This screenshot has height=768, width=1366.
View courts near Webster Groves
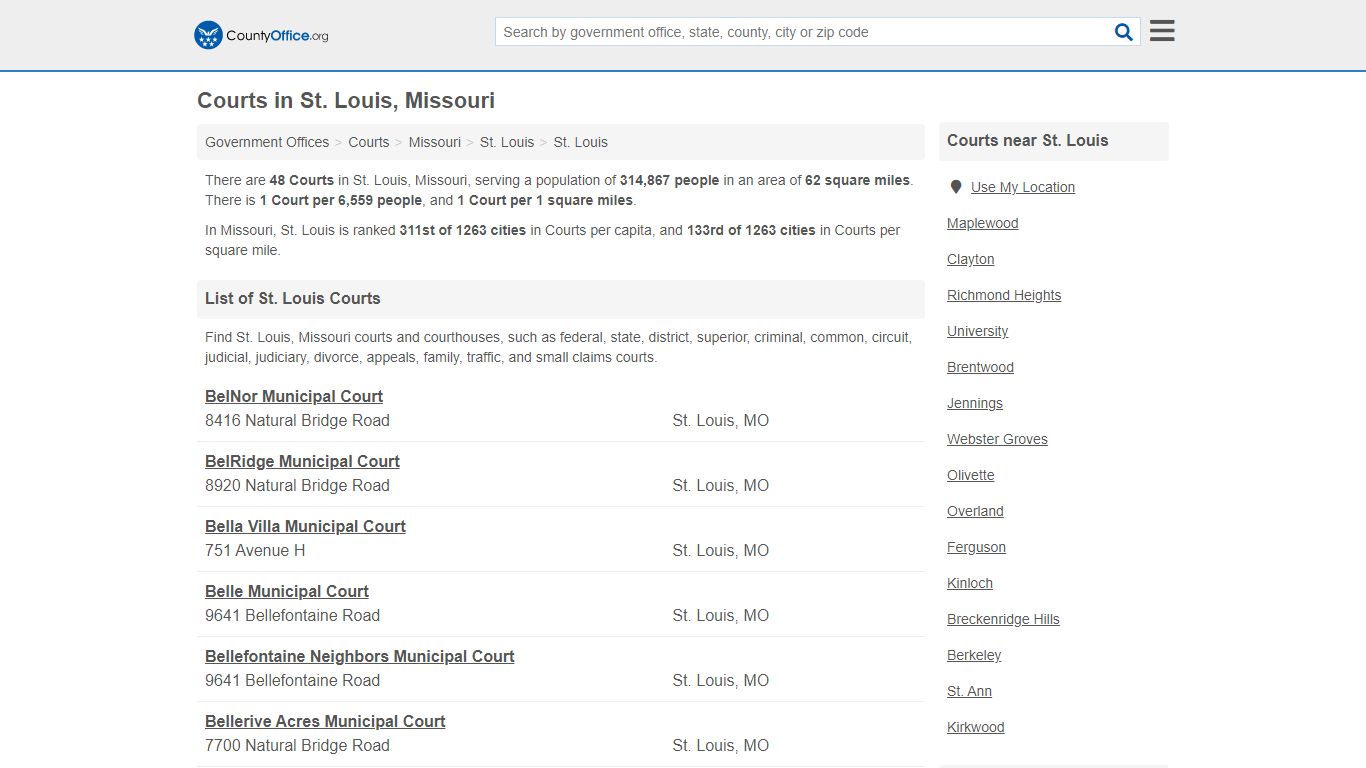[x=998, y=439]
